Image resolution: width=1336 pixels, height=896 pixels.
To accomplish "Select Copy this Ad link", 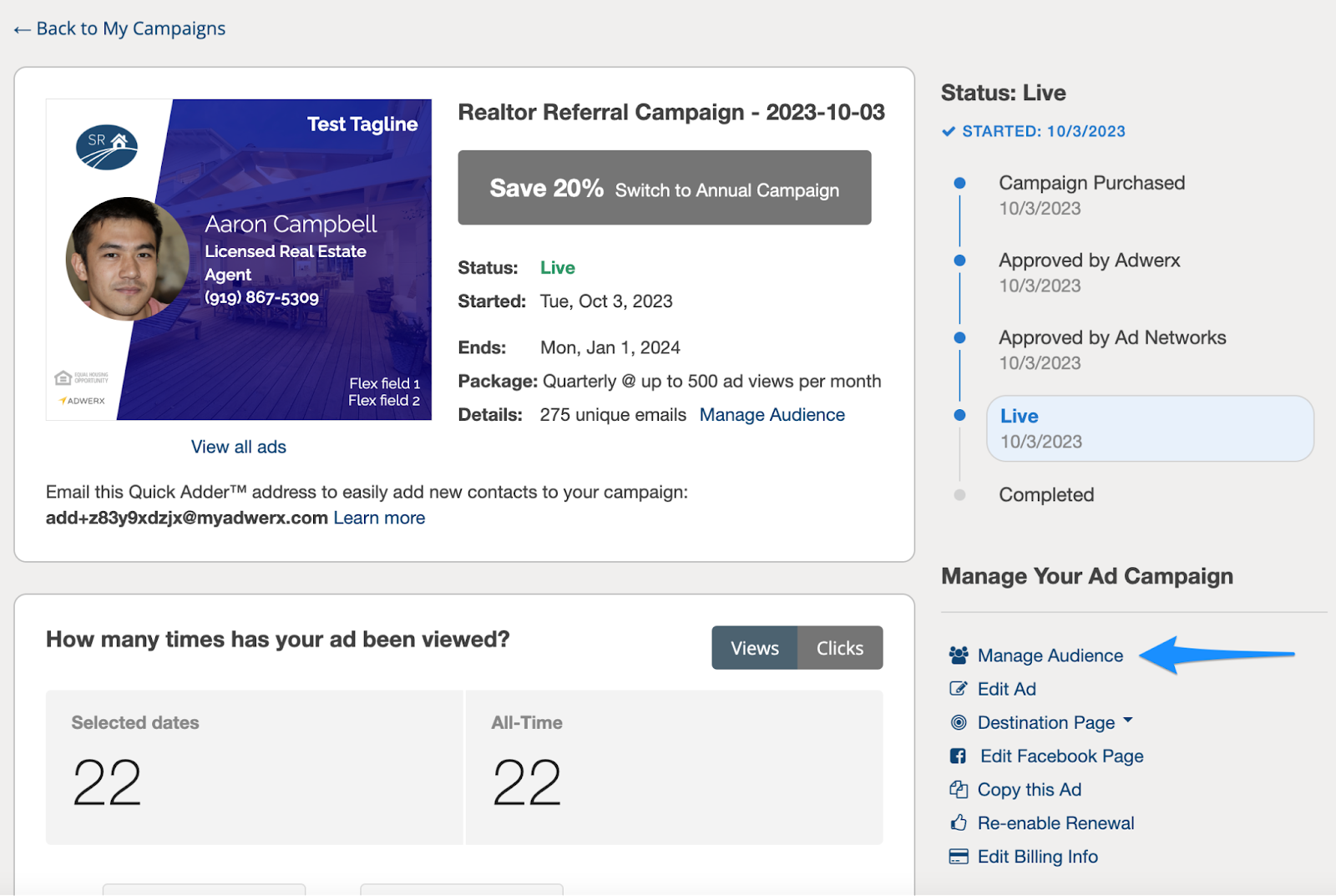I will point(1030,789).
